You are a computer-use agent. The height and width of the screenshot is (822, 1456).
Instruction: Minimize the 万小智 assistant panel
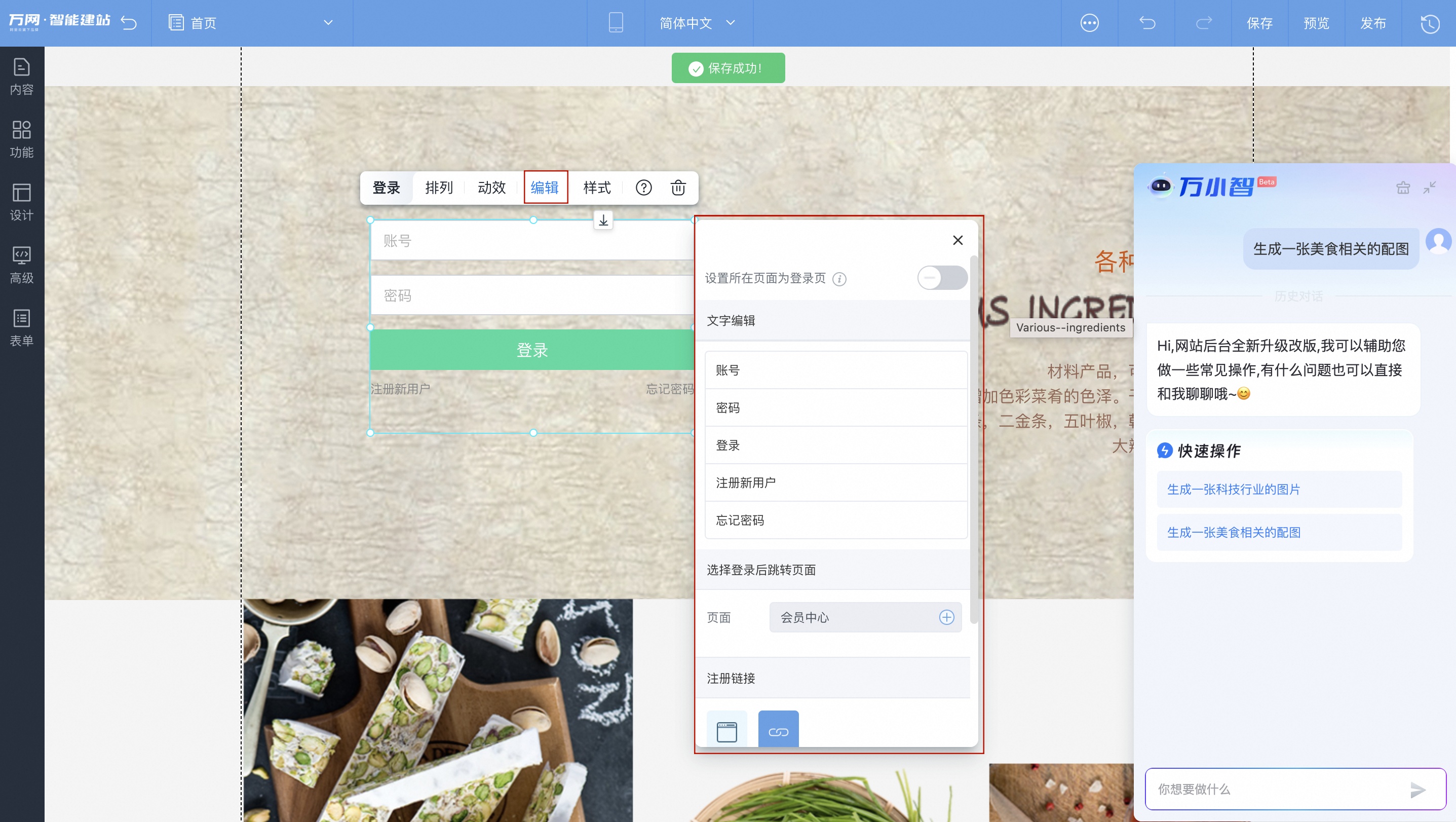(x=1430, y=188)
